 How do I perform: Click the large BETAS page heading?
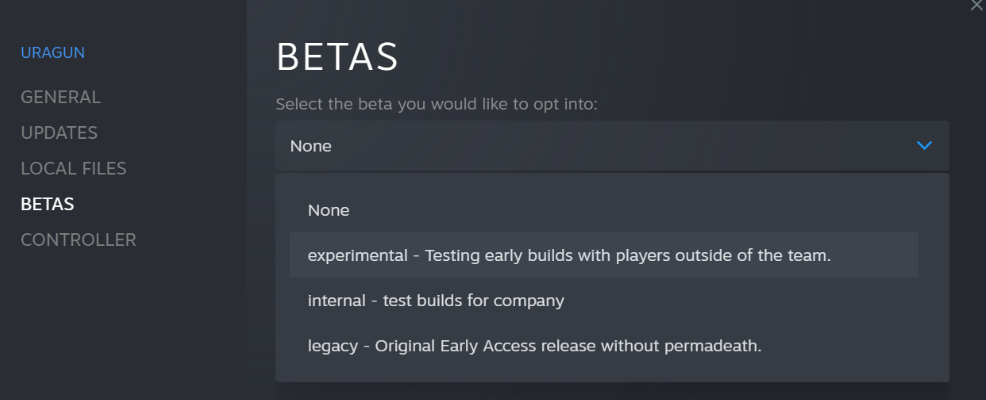337,57
